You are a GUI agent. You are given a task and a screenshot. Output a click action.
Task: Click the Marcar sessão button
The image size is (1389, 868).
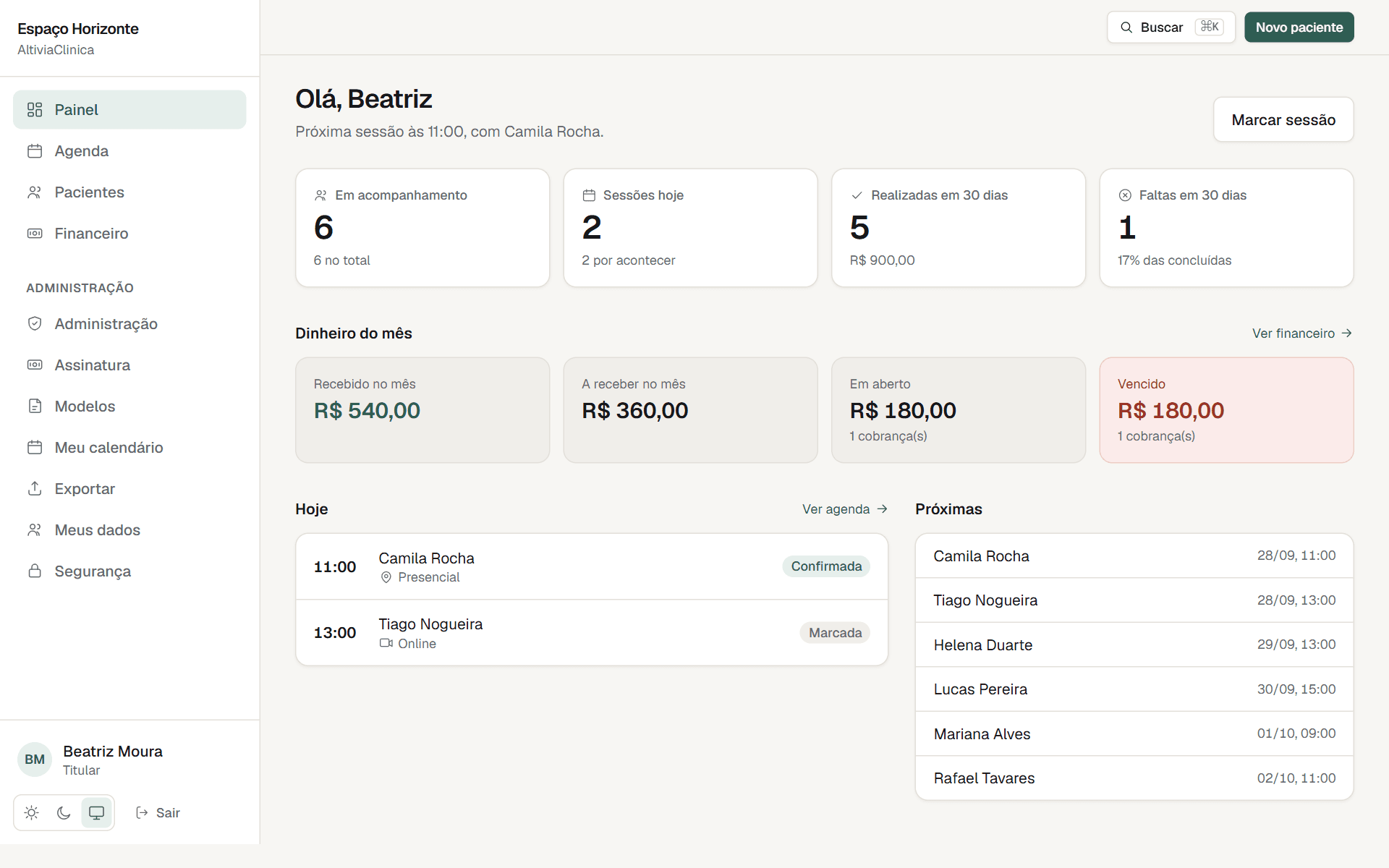click(1283, 119)
